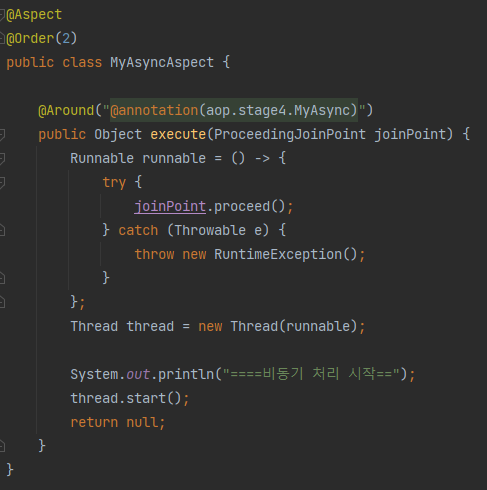Click RuntimeException constructor call
This screenshot has width=487, height=490.
286,254
